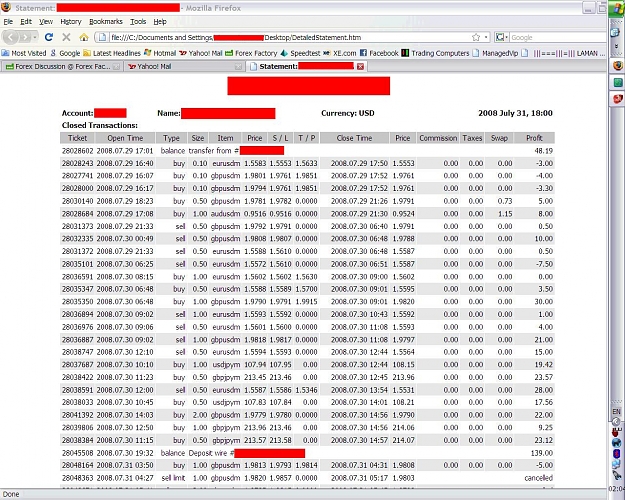Screen dimensions: 625x500
Task: Open the ManagedVip bookmark
Action: 495,53
